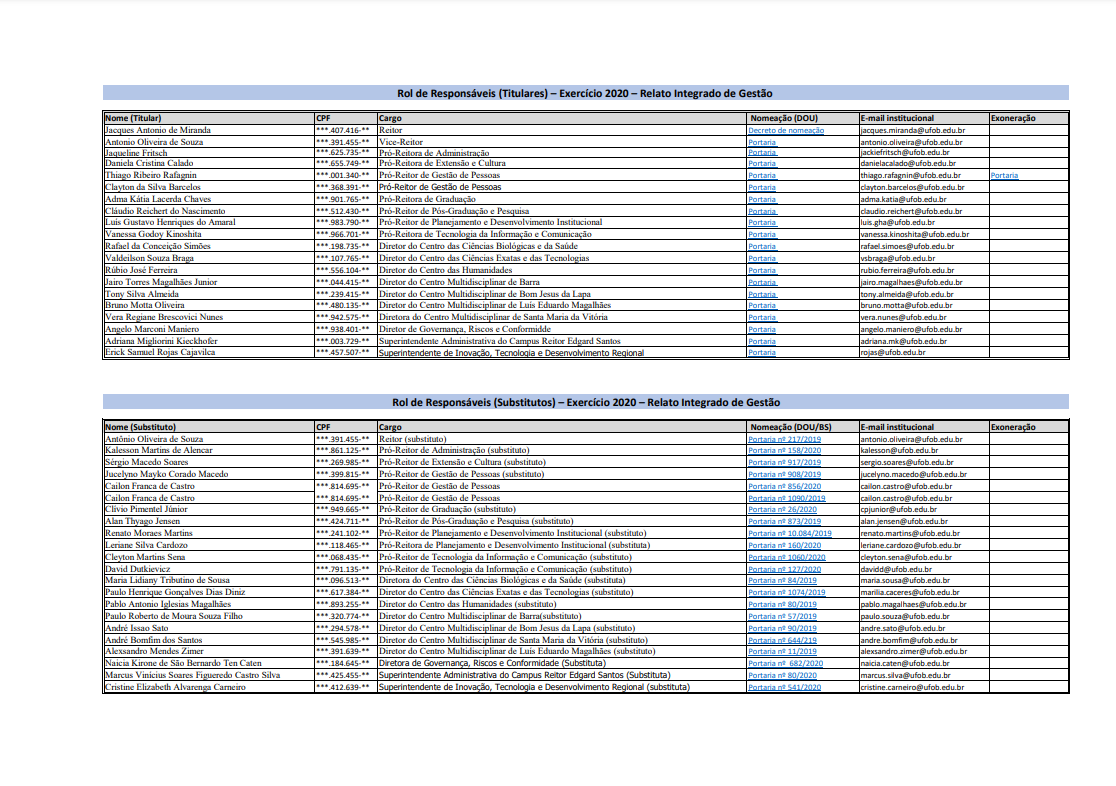Follow the Portaria nº 158/2020 link

(784, 451)
